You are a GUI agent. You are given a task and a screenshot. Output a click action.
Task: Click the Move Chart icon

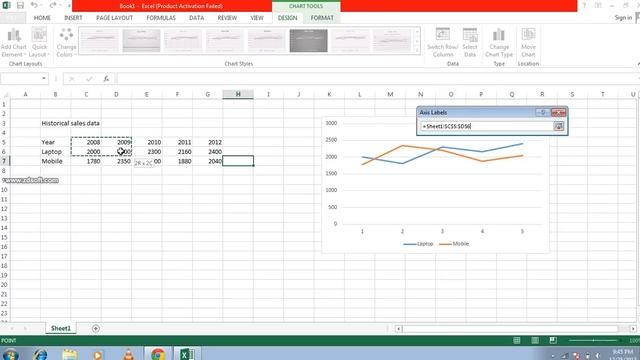click(528, 43)
